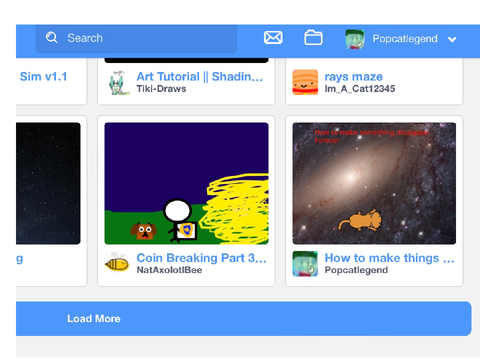Viewport: 480px width, 360px height.
Task: Click the search magnifier icon
Action: 52,37
